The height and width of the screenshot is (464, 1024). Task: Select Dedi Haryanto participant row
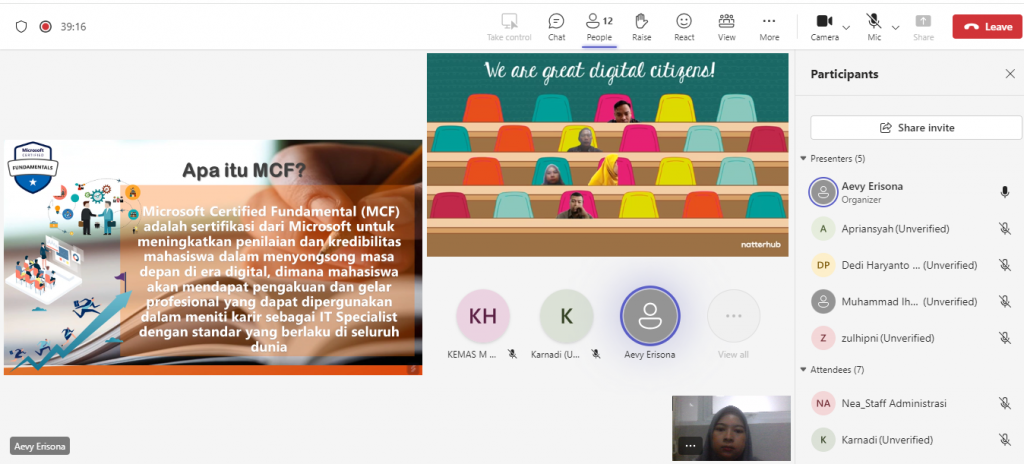[910, 265]
